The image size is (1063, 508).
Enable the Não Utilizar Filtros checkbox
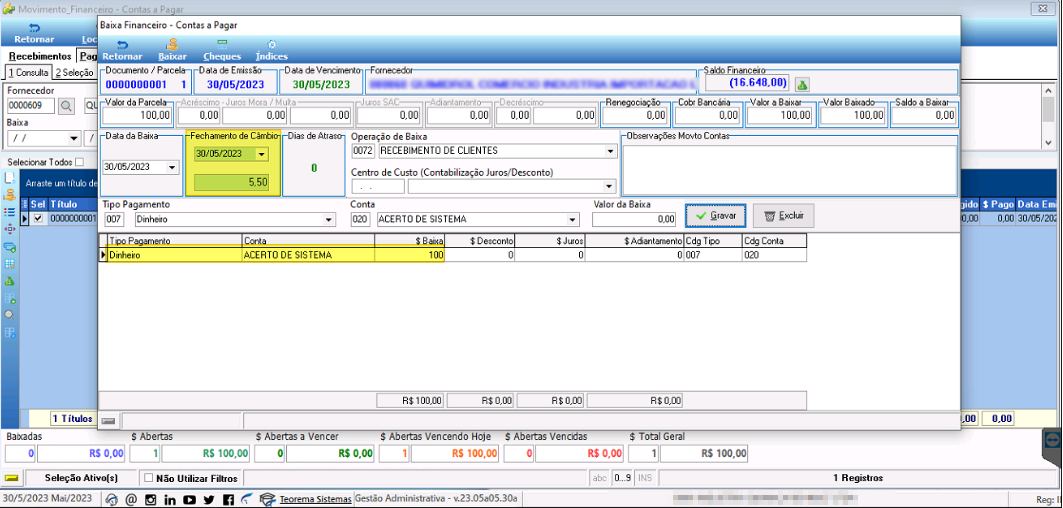point(148,477)
